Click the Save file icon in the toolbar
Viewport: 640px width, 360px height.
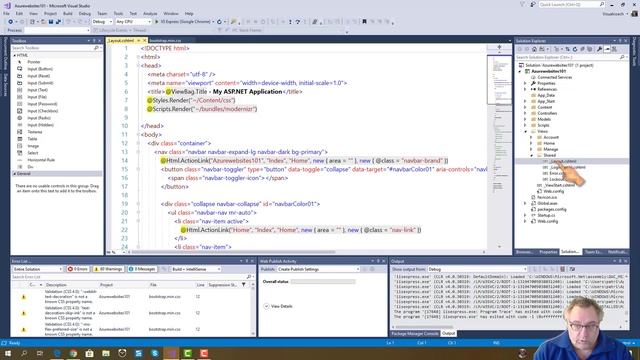click(51, 22)
